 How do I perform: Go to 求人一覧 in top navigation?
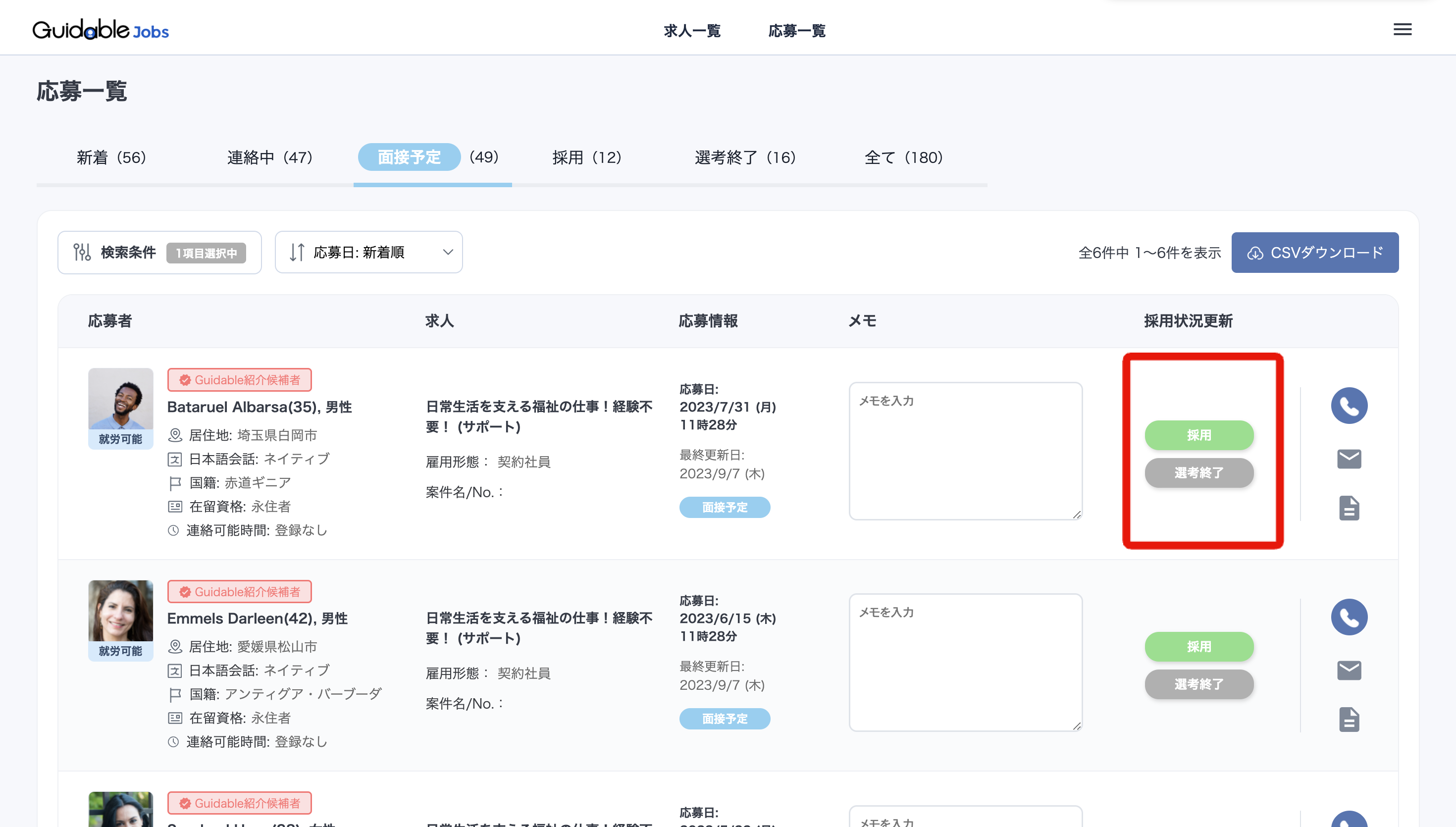coord(692,31)
